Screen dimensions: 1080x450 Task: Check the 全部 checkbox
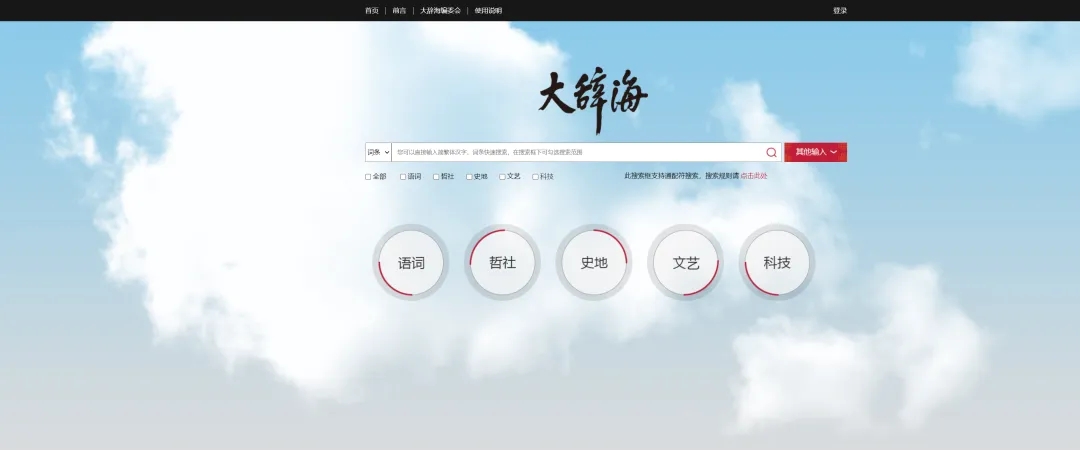(x=368, y=177)
